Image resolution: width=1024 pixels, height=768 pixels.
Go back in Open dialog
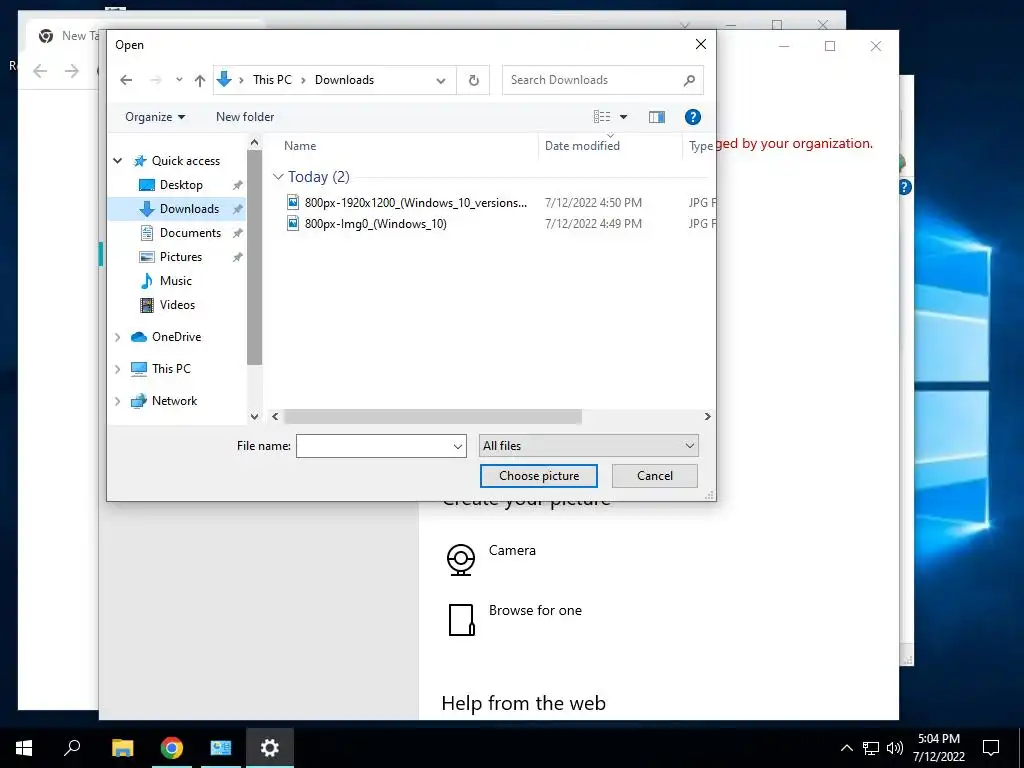(x=126, y=80)
